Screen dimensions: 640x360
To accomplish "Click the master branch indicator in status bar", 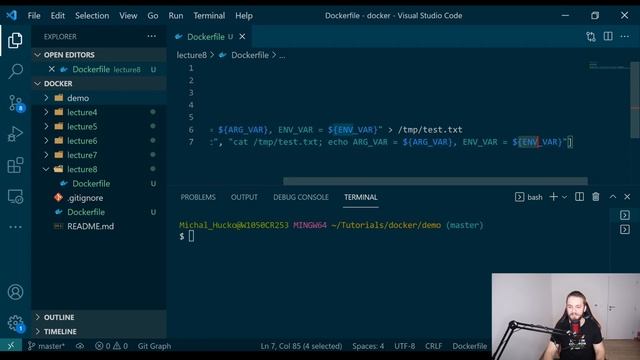I will [x=46, y=346].
